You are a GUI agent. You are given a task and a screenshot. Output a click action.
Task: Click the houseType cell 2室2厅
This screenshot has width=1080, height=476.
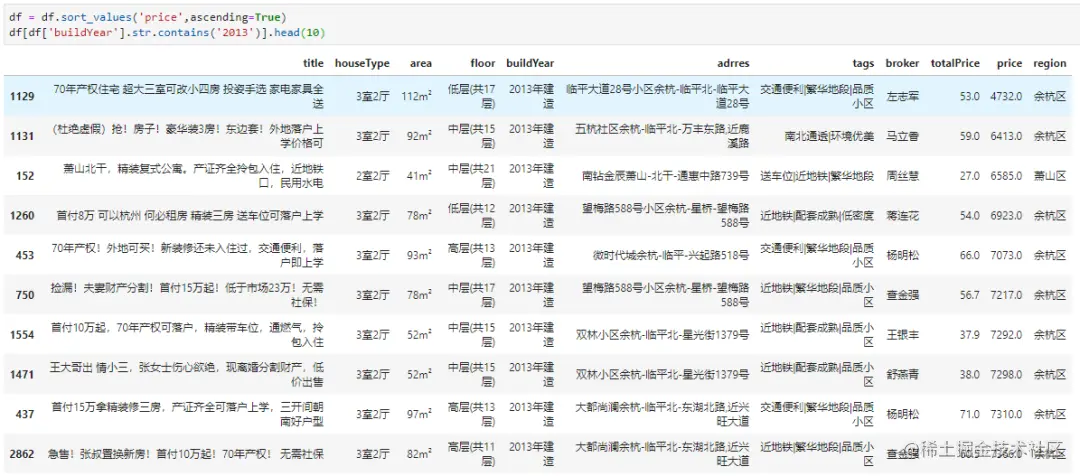click(x=373, y=176)
